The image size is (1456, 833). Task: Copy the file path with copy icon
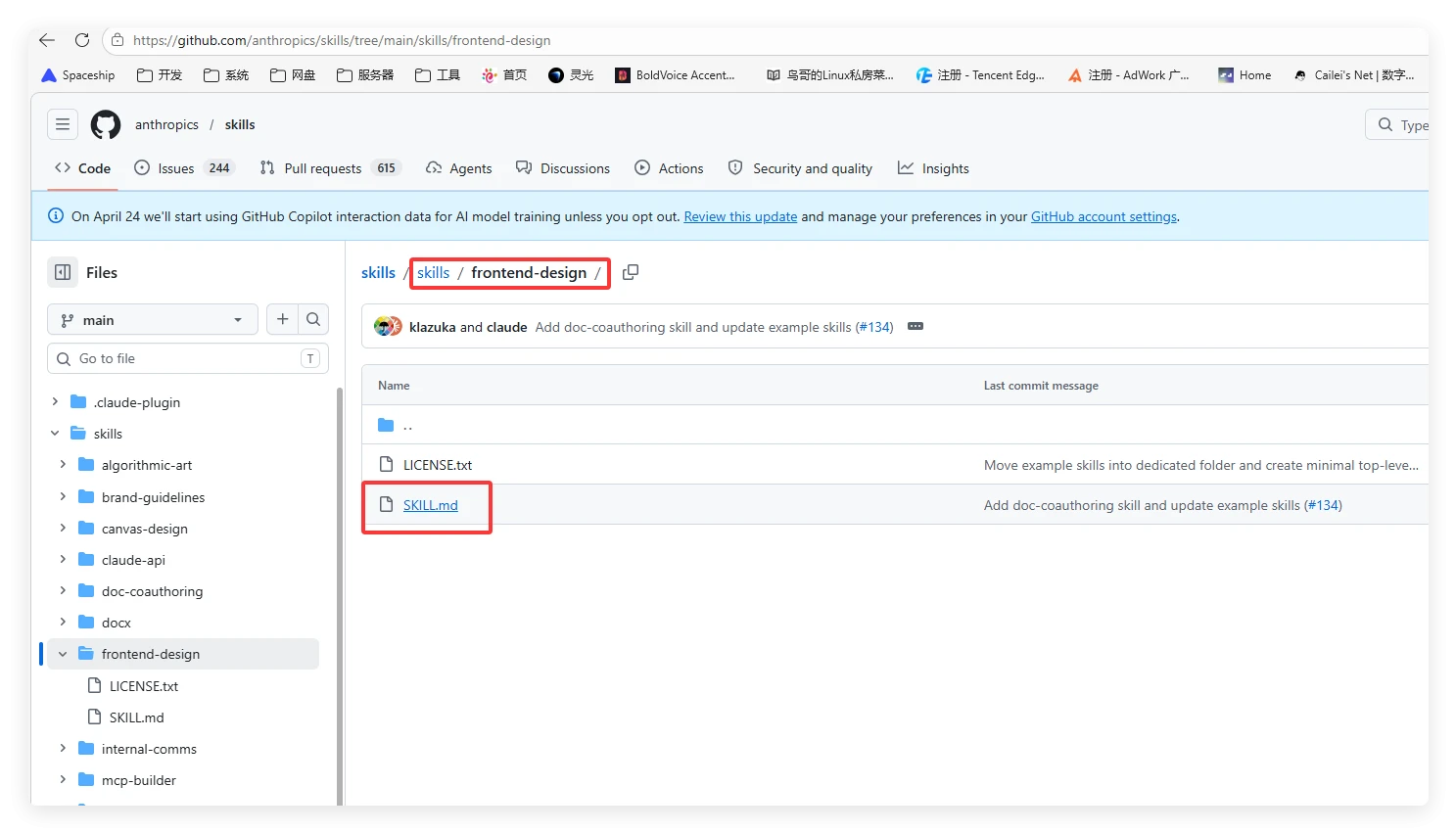(x=631, y=272)
